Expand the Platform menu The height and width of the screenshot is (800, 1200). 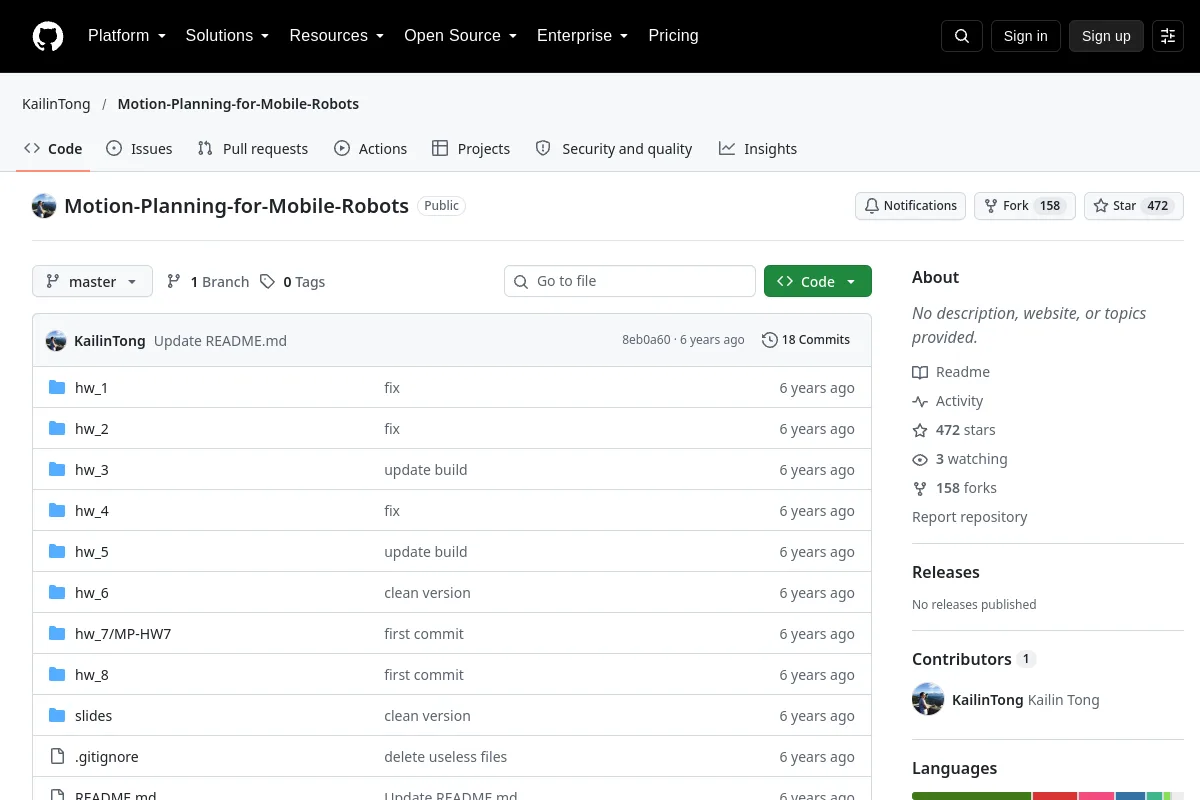click(x=127, y=36)
